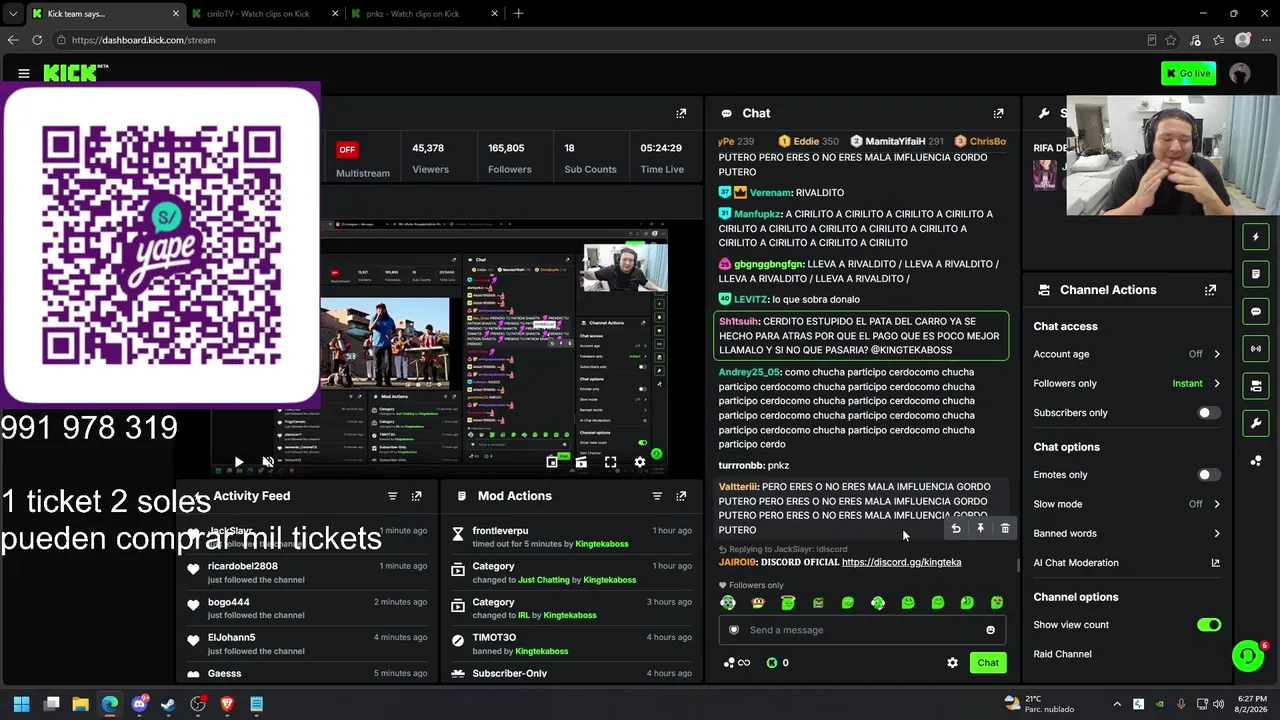Screen dimensions: 1280x720
Task: Click the green Go live button
Action: click(x=1188, y=73)
